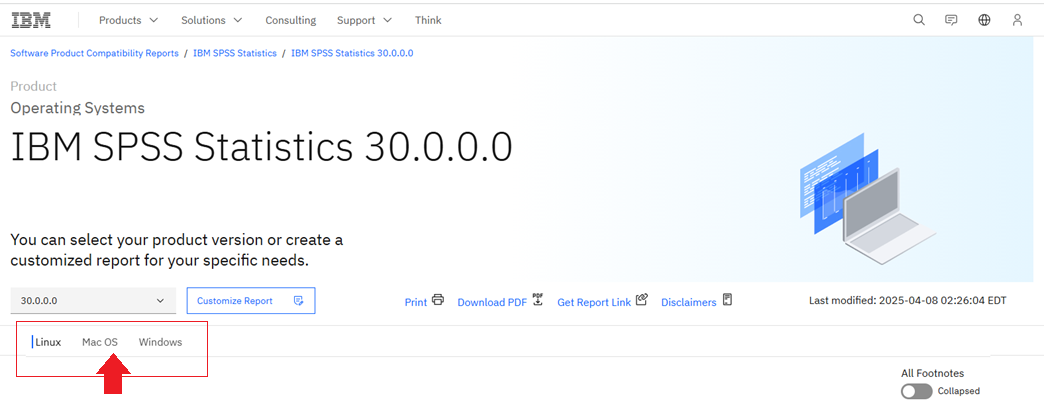The height and width of the screenshot is (400, 1044).
Task: Open Software Product Compatibility Reports breadcrumb
Action: (95, 53)
